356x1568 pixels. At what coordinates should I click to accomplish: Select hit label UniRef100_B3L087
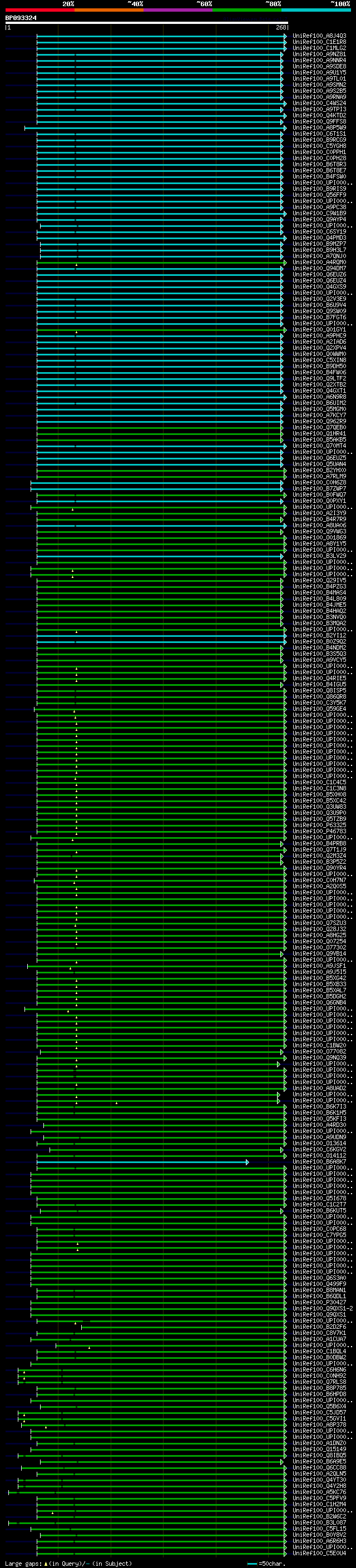(x=319, y=1522)
